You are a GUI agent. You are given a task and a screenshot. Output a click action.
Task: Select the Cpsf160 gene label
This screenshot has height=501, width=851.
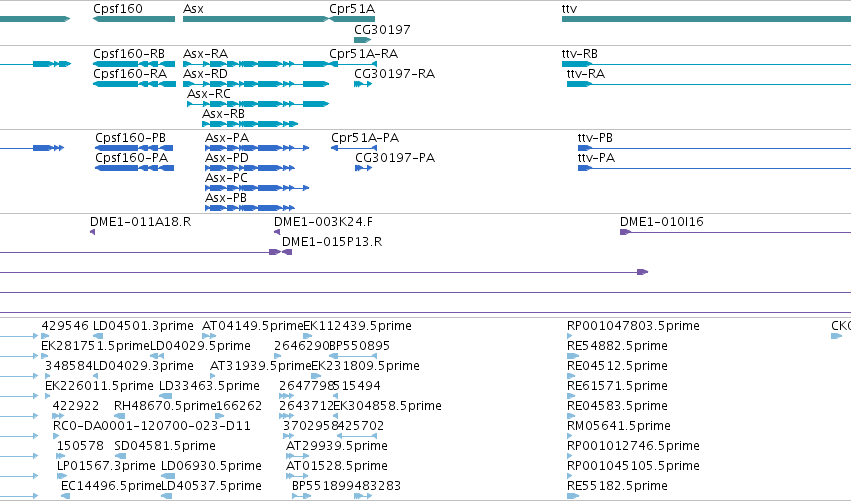[118, 9]
